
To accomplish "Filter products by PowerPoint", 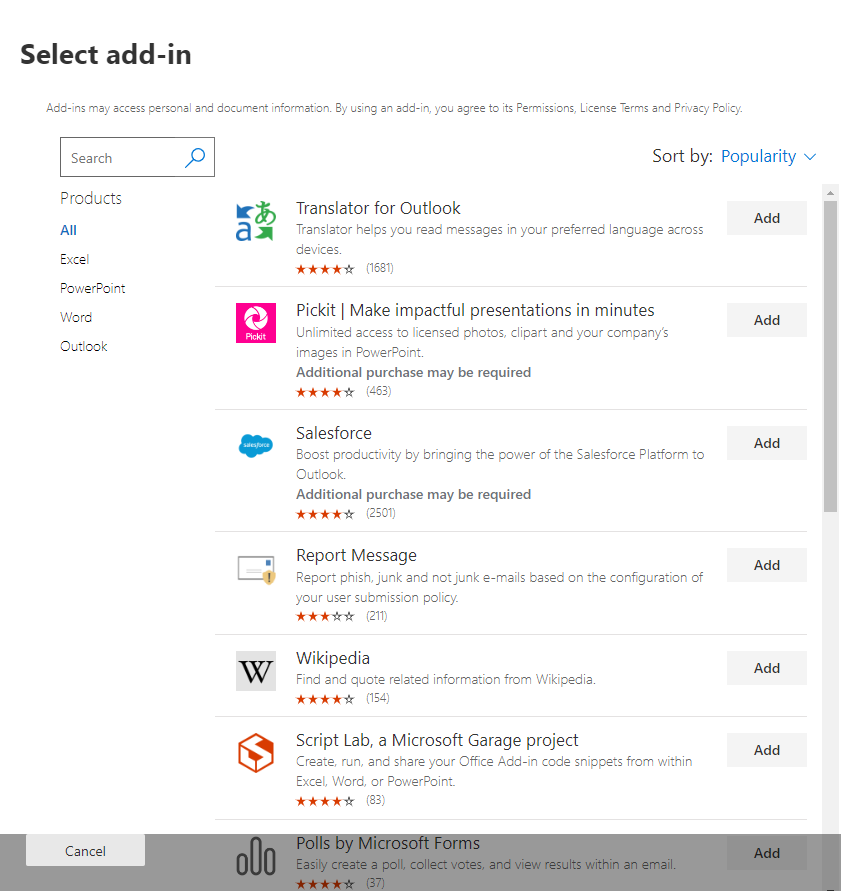I will pos(92,288).
